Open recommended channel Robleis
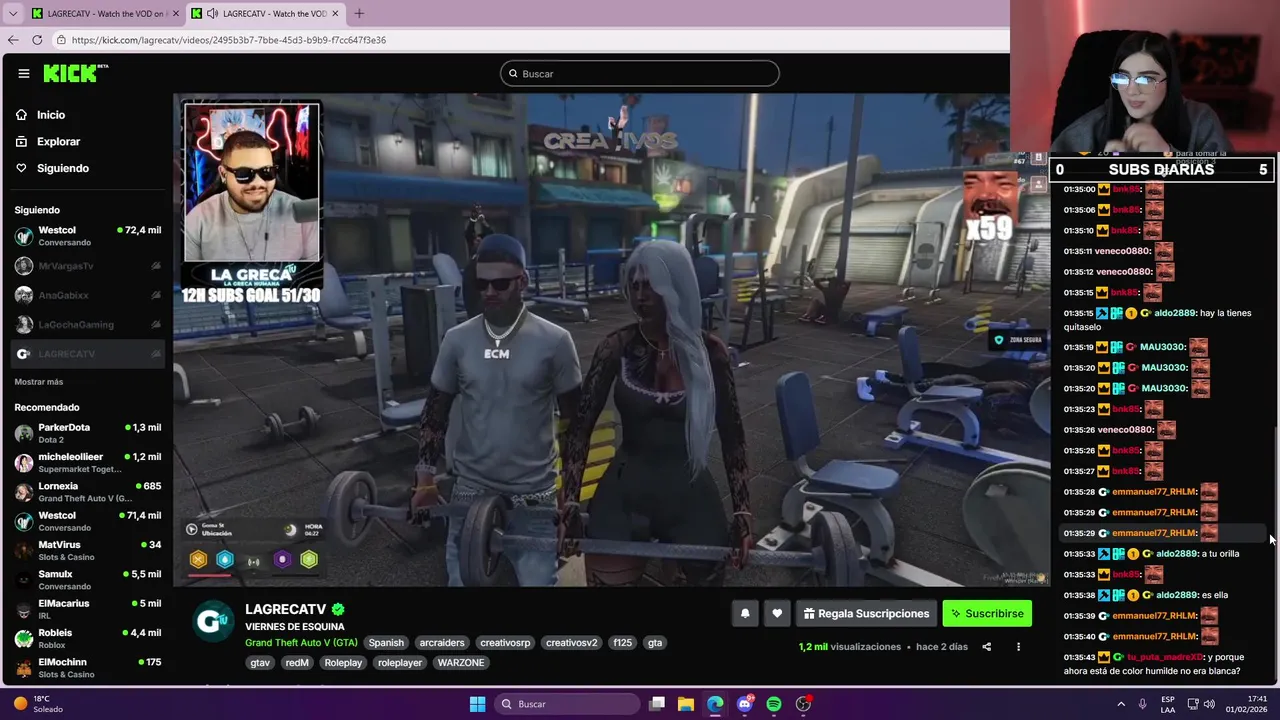The image size is (1280, 720). click(x=88, y=638)
